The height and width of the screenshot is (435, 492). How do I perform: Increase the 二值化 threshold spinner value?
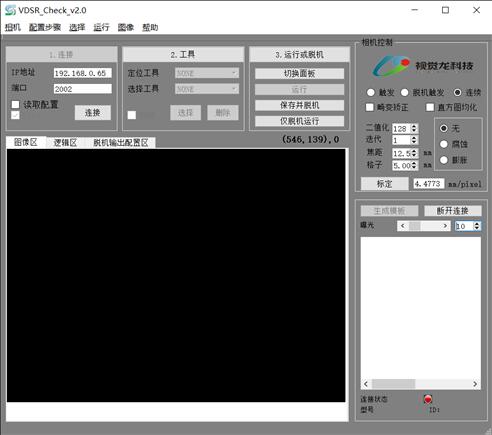click(414, 126)
